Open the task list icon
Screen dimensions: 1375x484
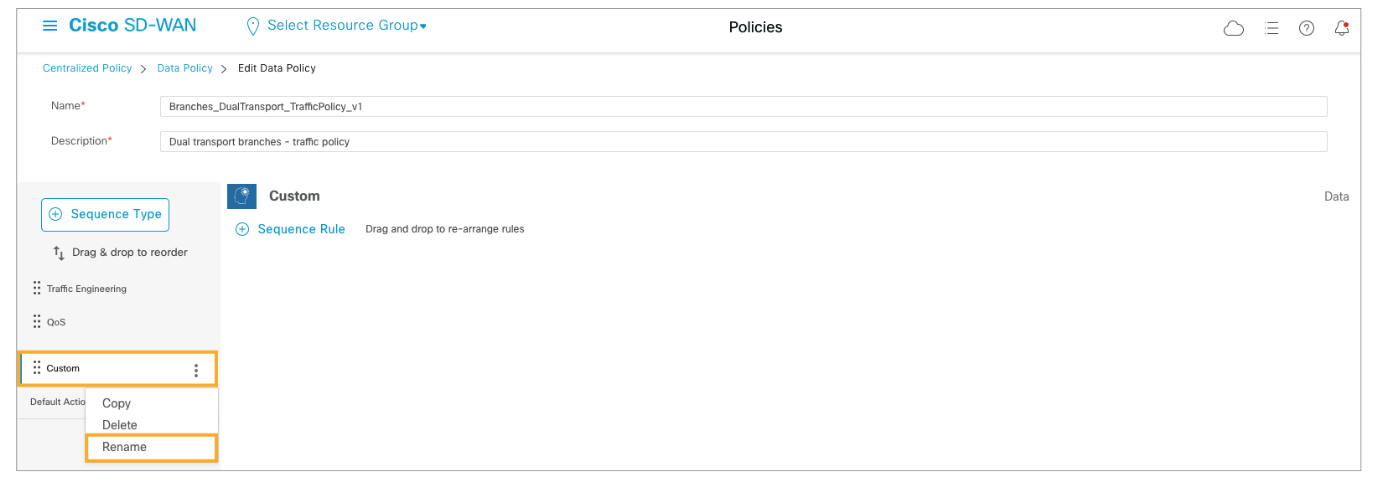point(1272,28)
